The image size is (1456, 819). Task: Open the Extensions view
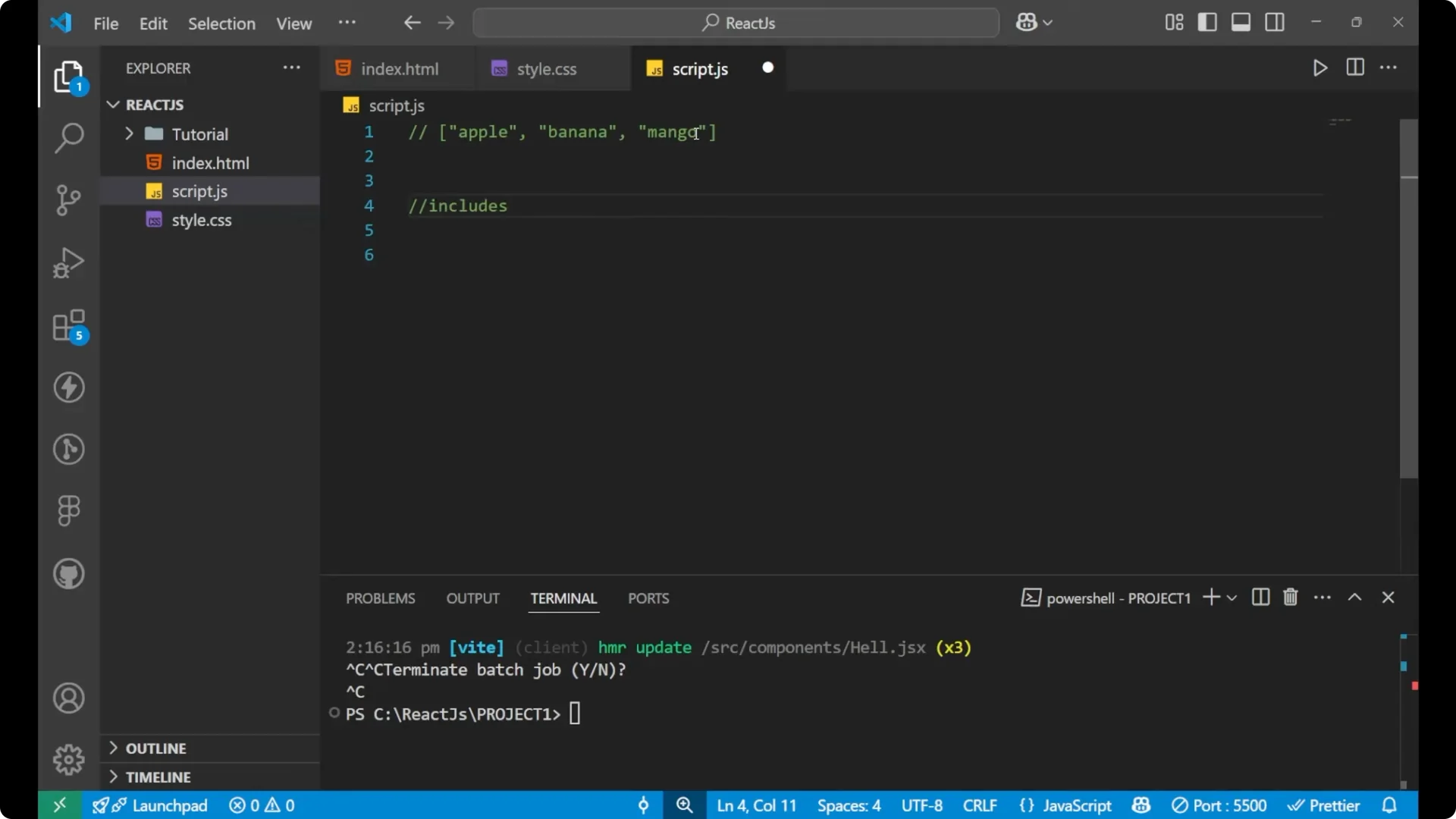68,326
